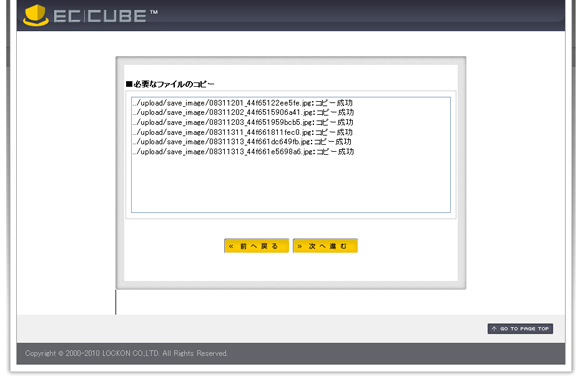Click the up arrow on GO TO PAGE TOP
The image size is (580, 379).
pyautogui.click(x=494, y=329)
